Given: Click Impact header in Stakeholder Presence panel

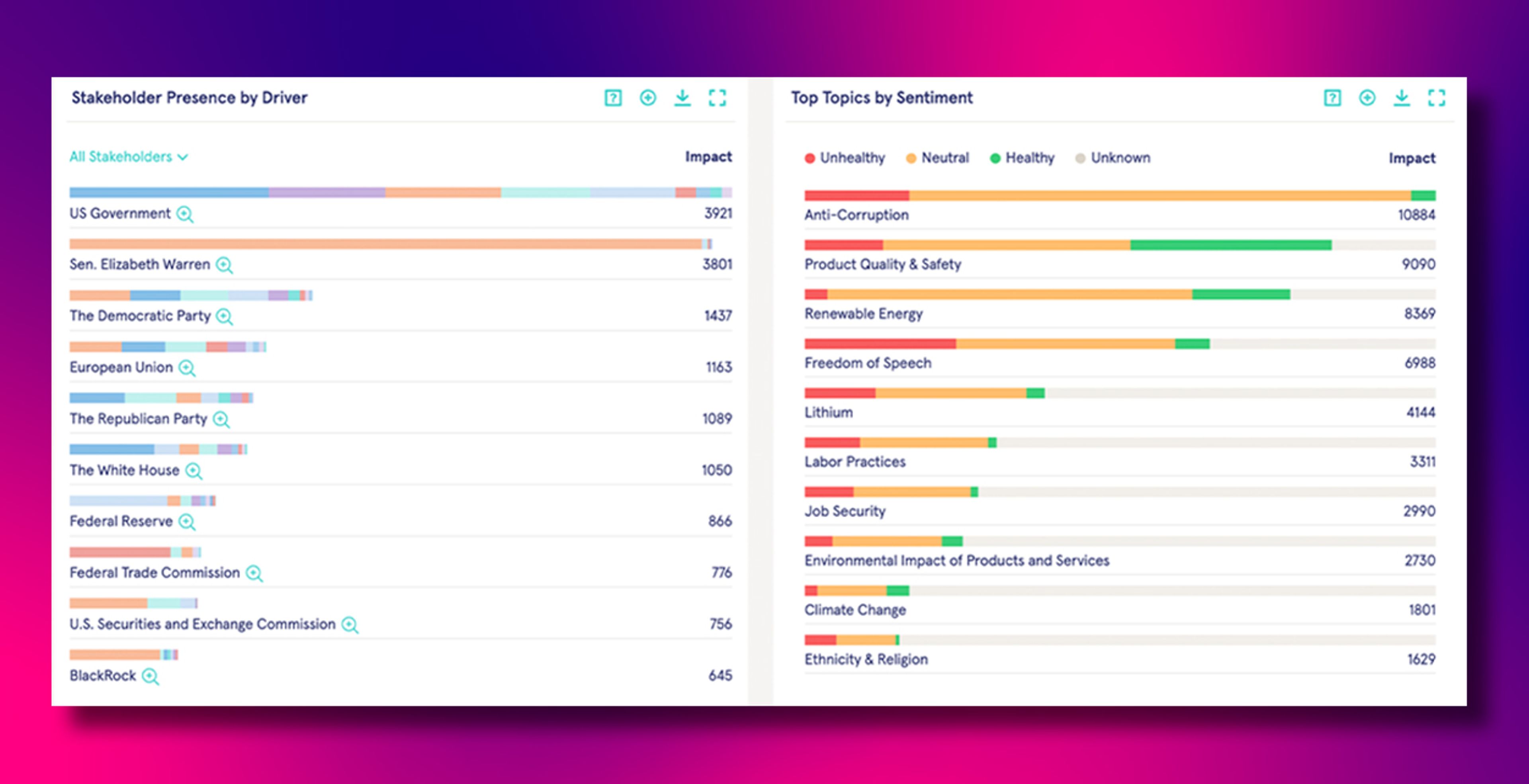Looking at the screenshot, I should 708,157.
